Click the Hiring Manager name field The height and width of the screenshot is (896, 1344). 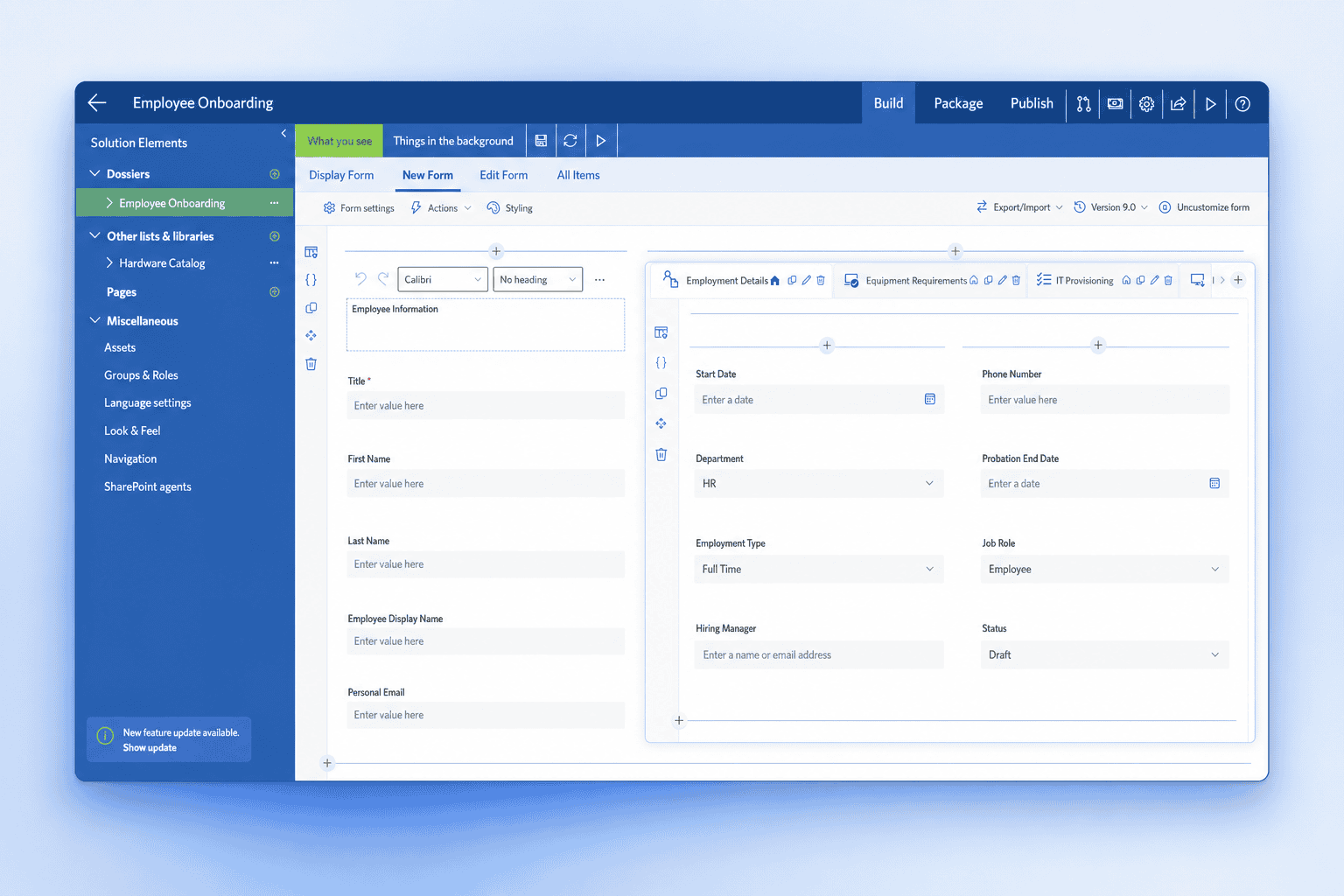coord(819,654)
